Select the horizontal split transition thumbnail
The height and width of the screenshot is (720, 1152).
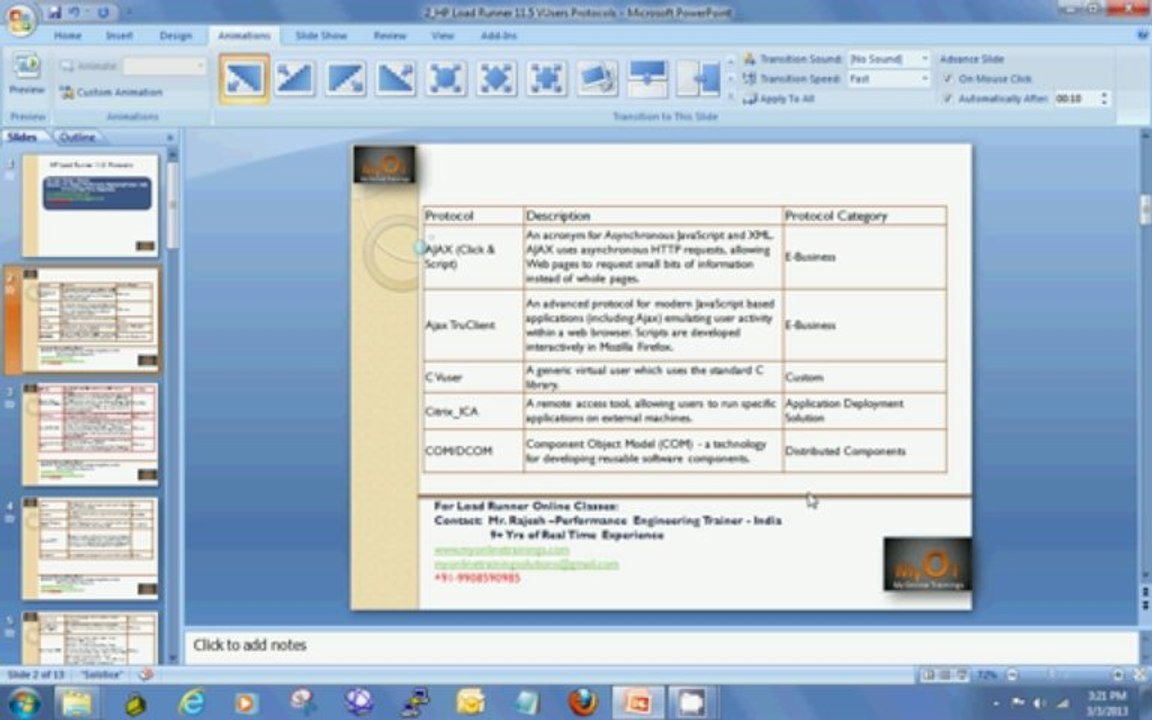pyautogui.click(x=647, y=78)
